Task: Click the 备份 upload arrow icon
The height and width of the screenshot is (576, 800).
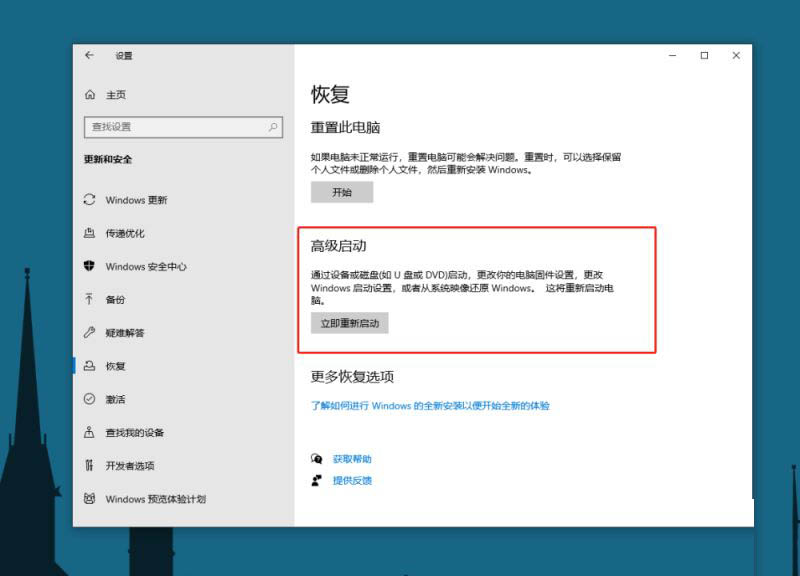Action: (89, 299)
